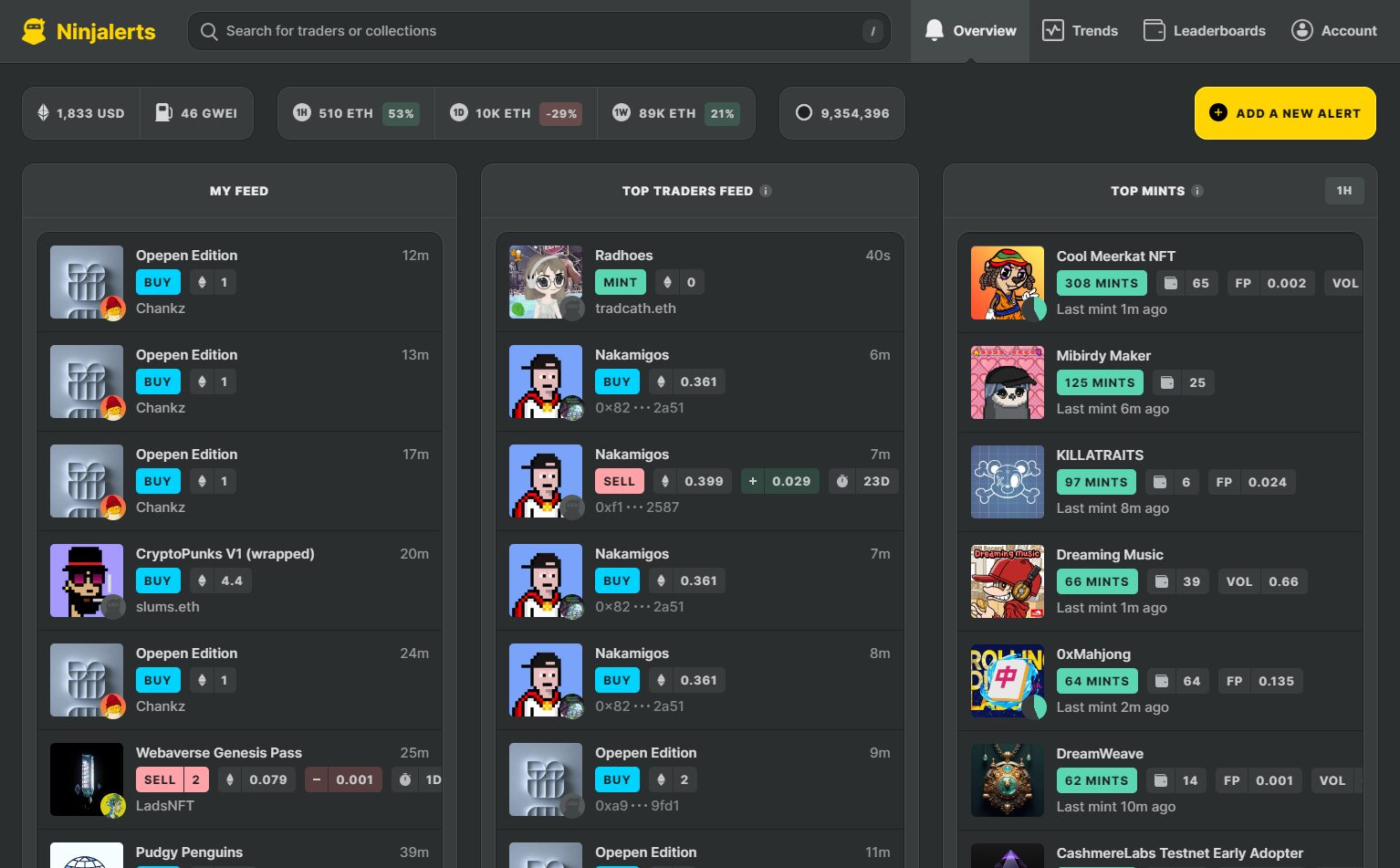Click the Add a New Alert button
The width and height of the screenshot is (1400, 868).
pyautogui.click(x=1284, y=113)
